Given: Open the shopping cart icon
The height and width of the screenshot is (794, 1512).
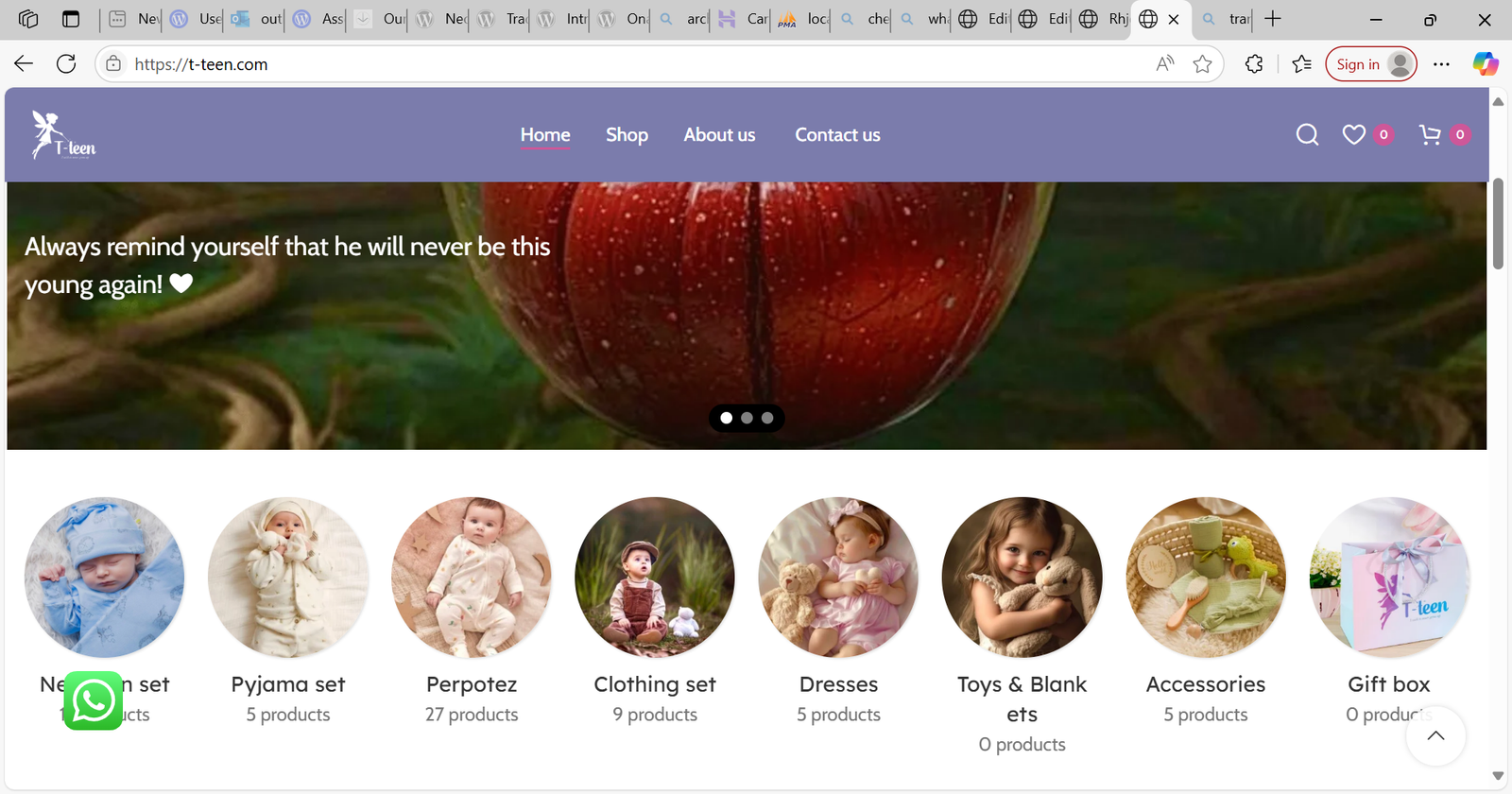Looking at the screenshot, I should pyautogui.click(x=1430, y=135).
